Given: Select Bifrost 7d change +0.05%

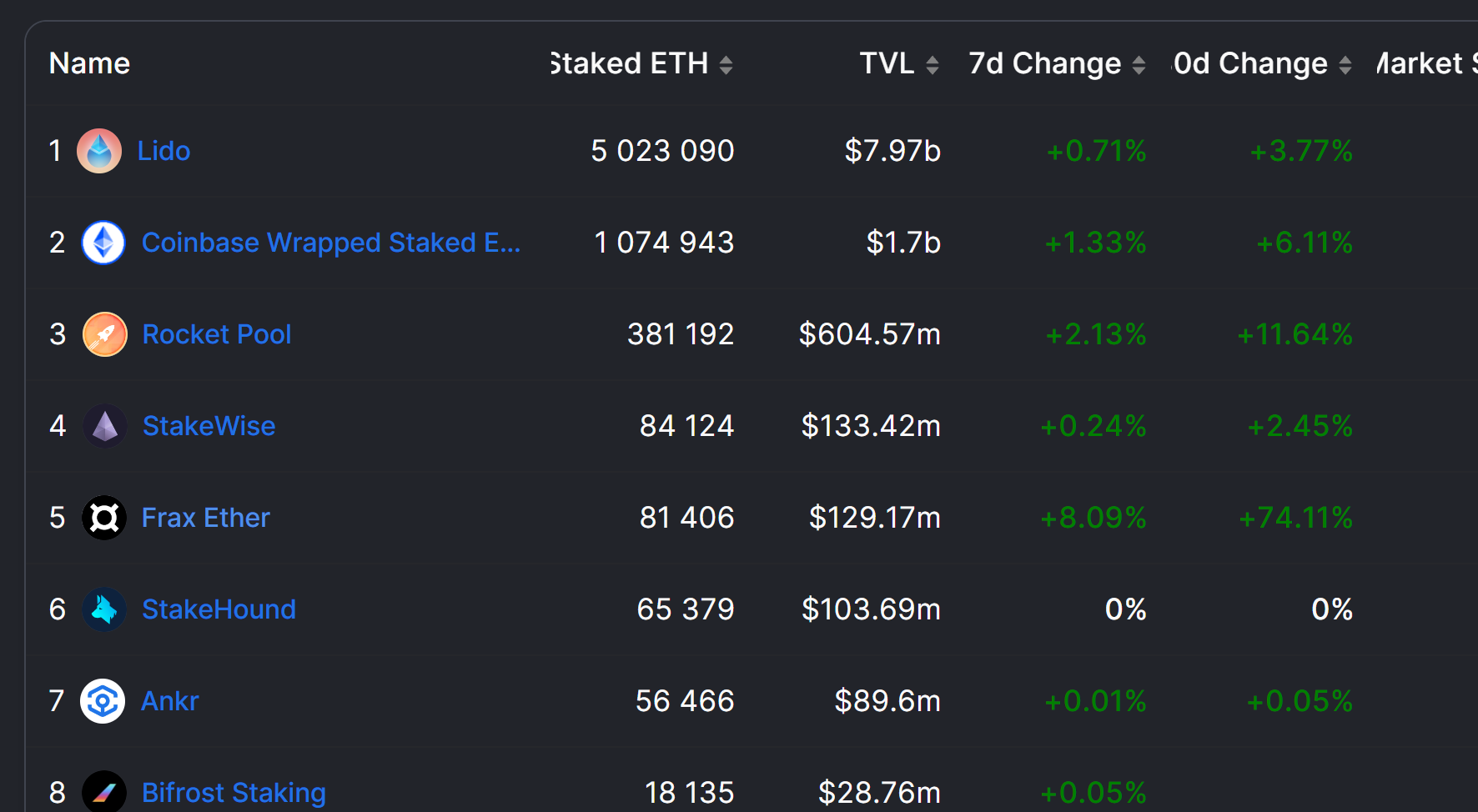Looking at the screenshot, I should pos(1093,793).
